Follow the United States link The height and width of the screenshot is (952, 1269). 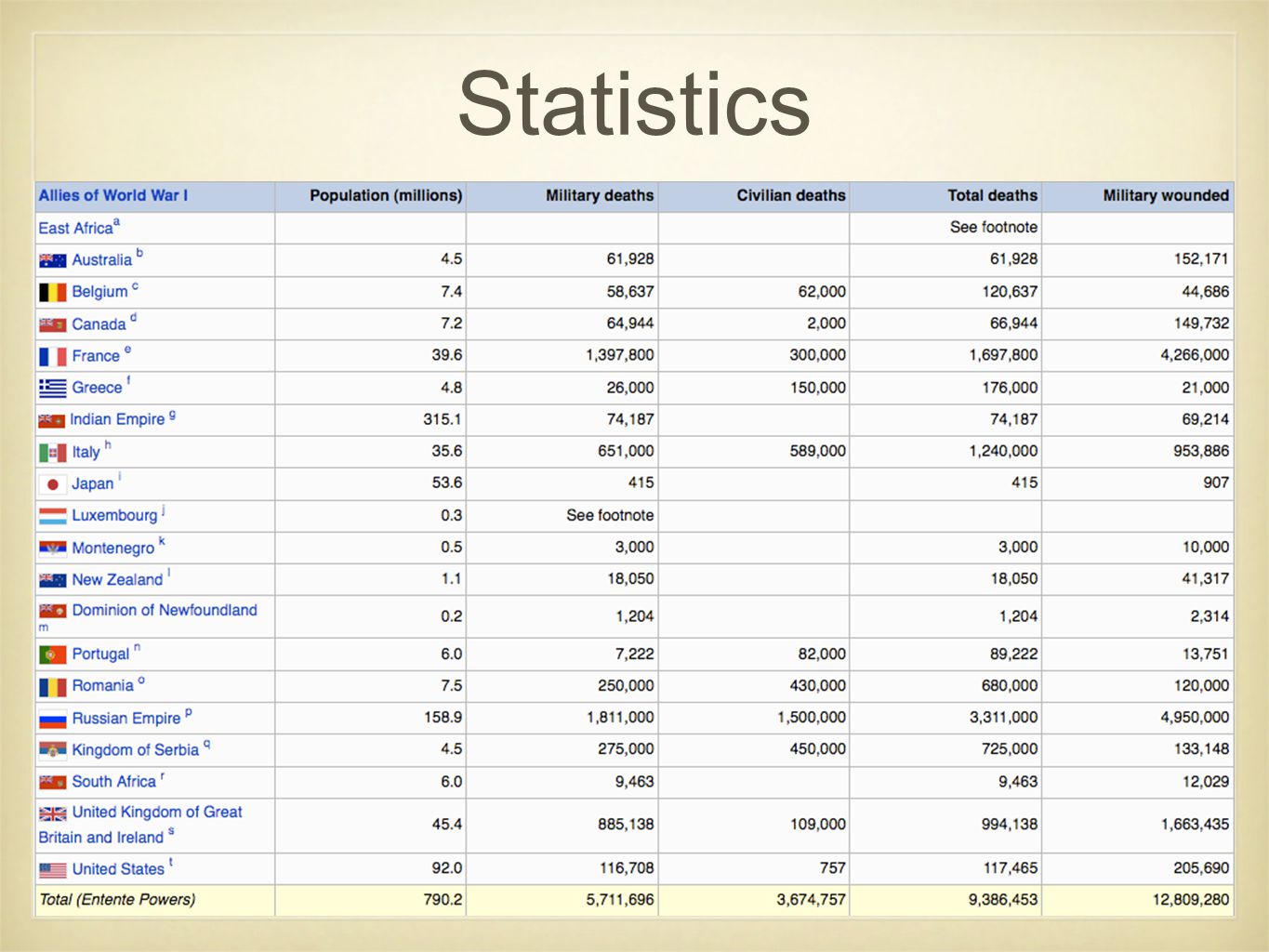[x=118, y=869]
